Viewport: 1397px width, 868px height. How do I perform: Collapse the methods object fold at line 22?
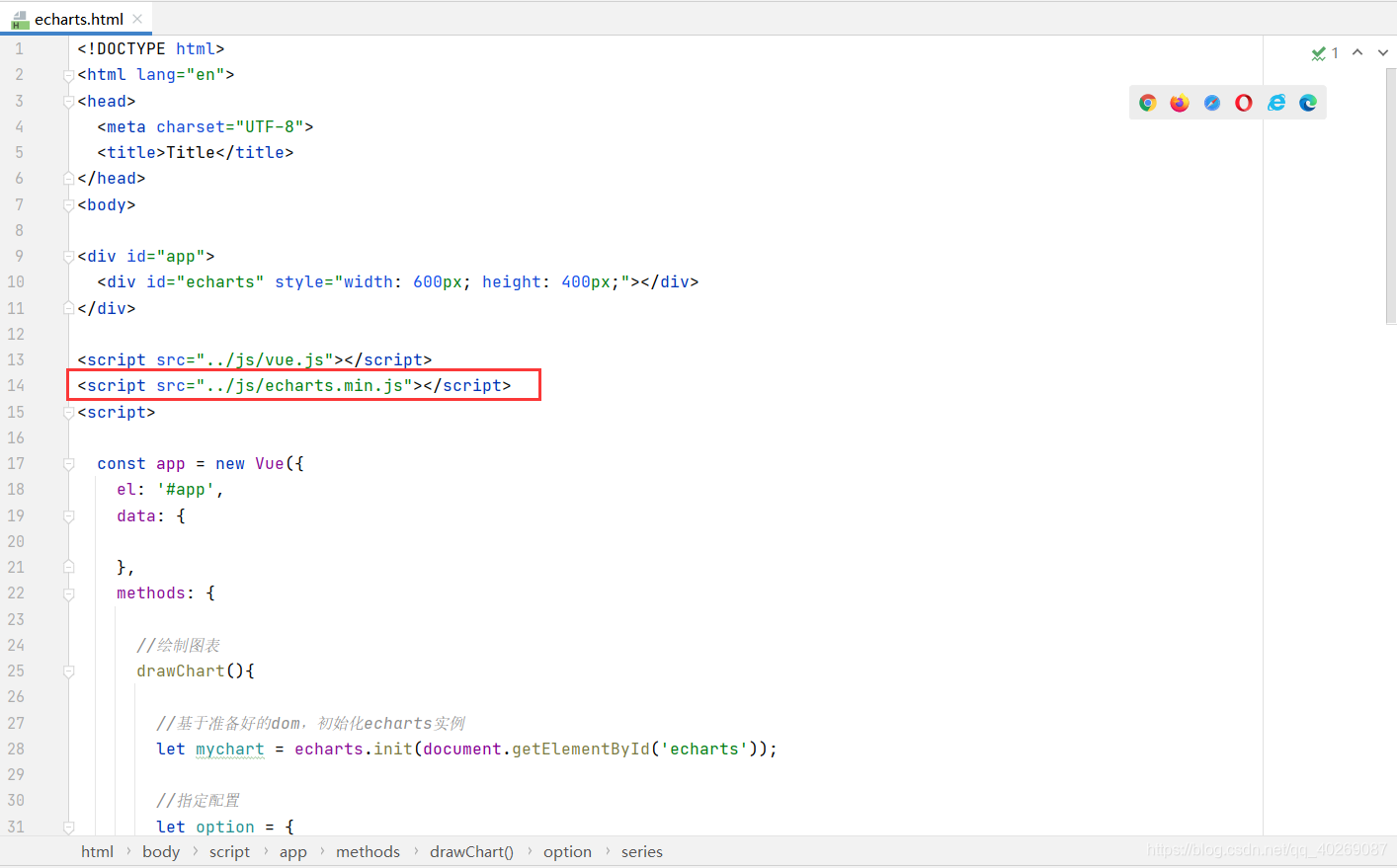coord(68,593)
